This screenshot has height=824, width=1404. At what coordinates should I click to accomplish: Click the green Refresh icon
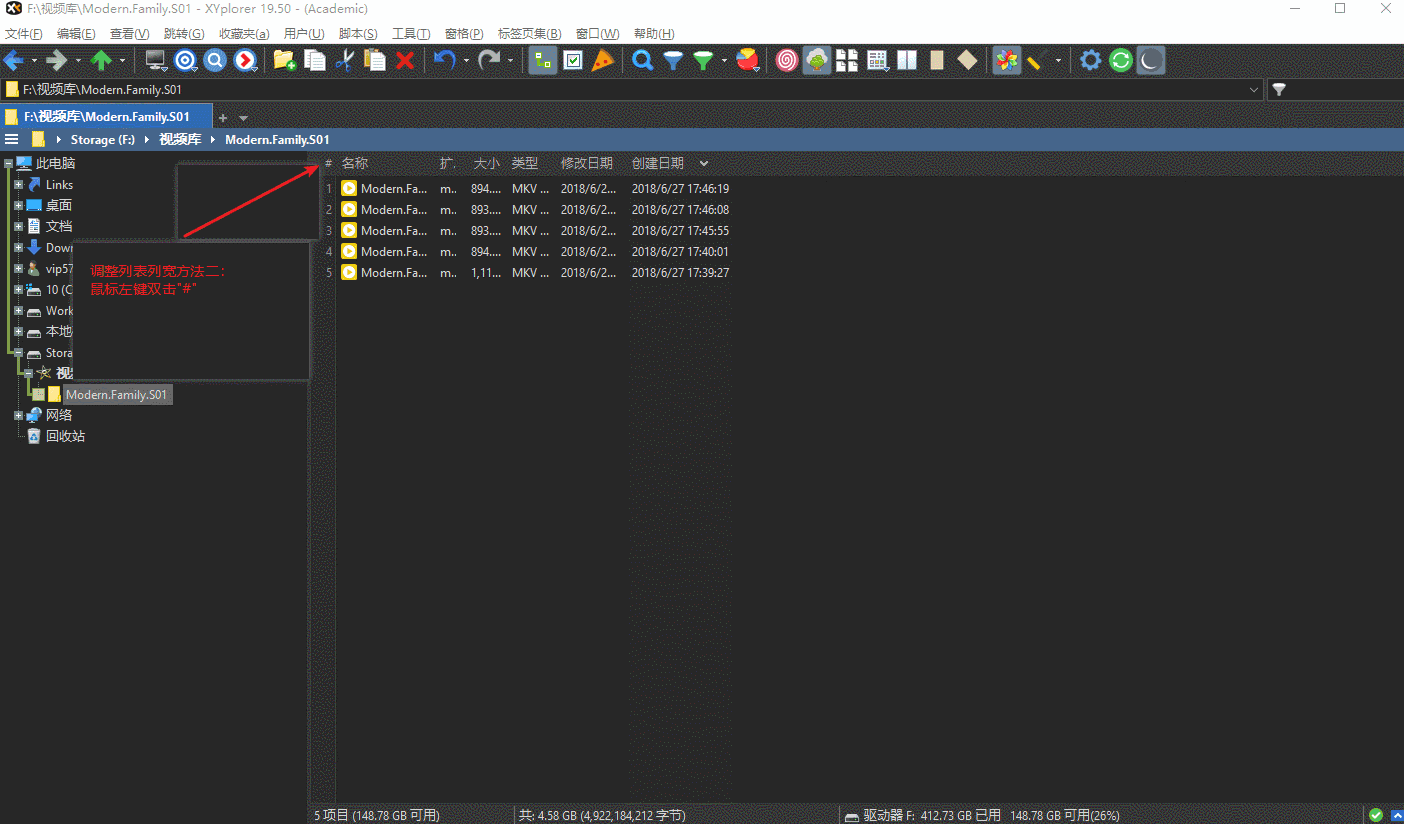pos(1120,60)
